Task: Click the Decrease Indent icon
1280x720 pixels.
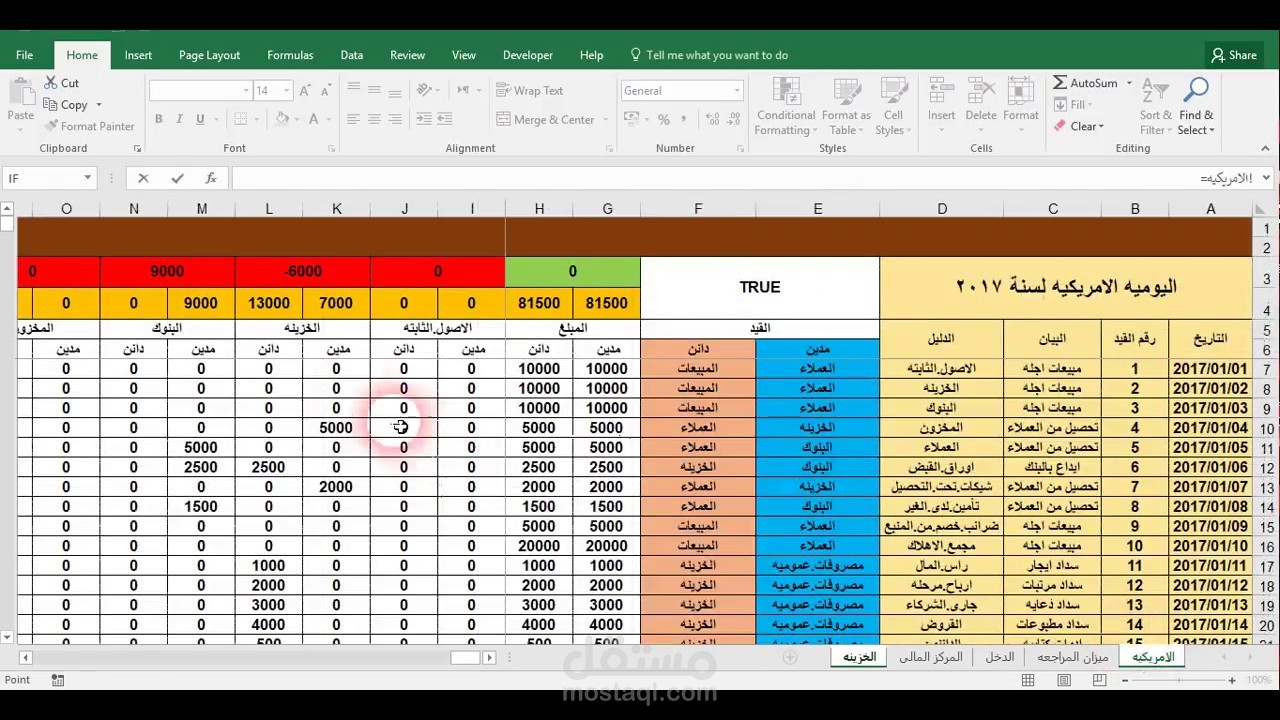Action: click(424, 119)
